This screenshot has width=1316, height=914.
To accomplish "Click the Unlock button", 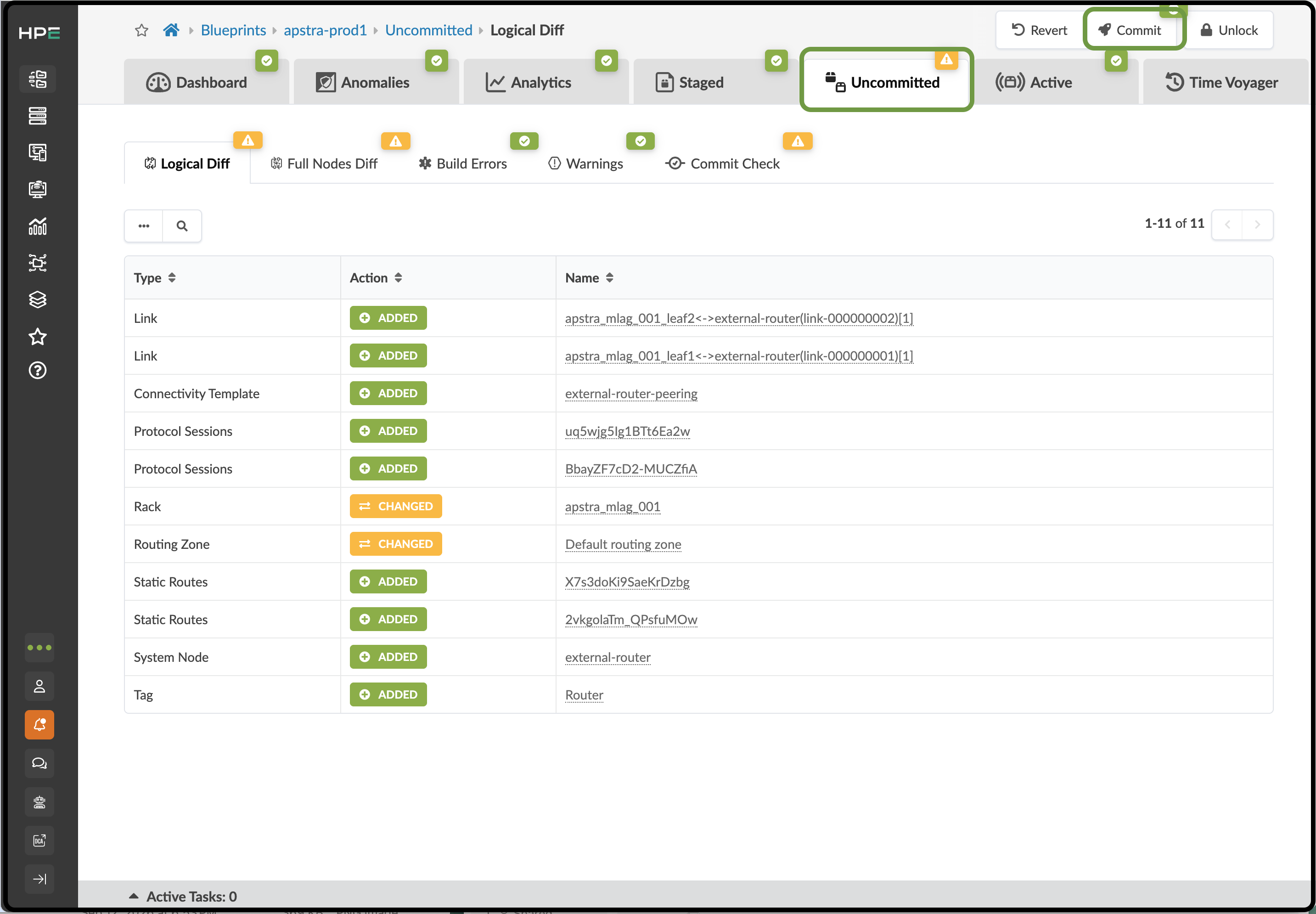I will coord(1229,30).
